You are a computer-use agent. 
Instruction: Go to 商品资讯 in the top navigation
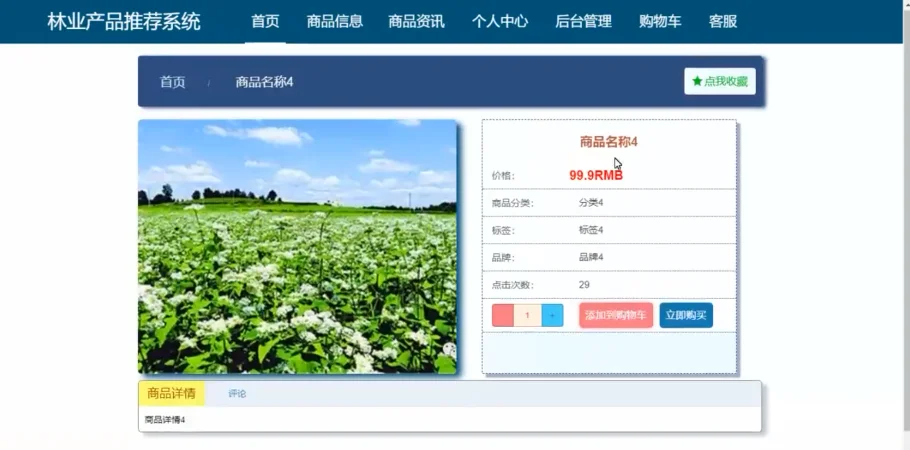coord(417,21)
